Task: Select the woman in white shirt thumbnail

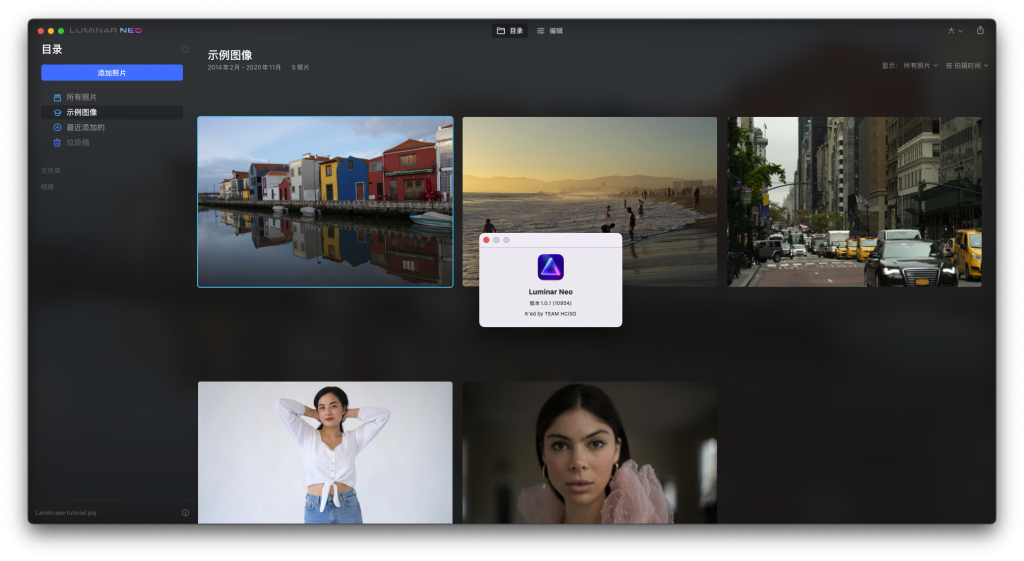Action: pos(325,453)
